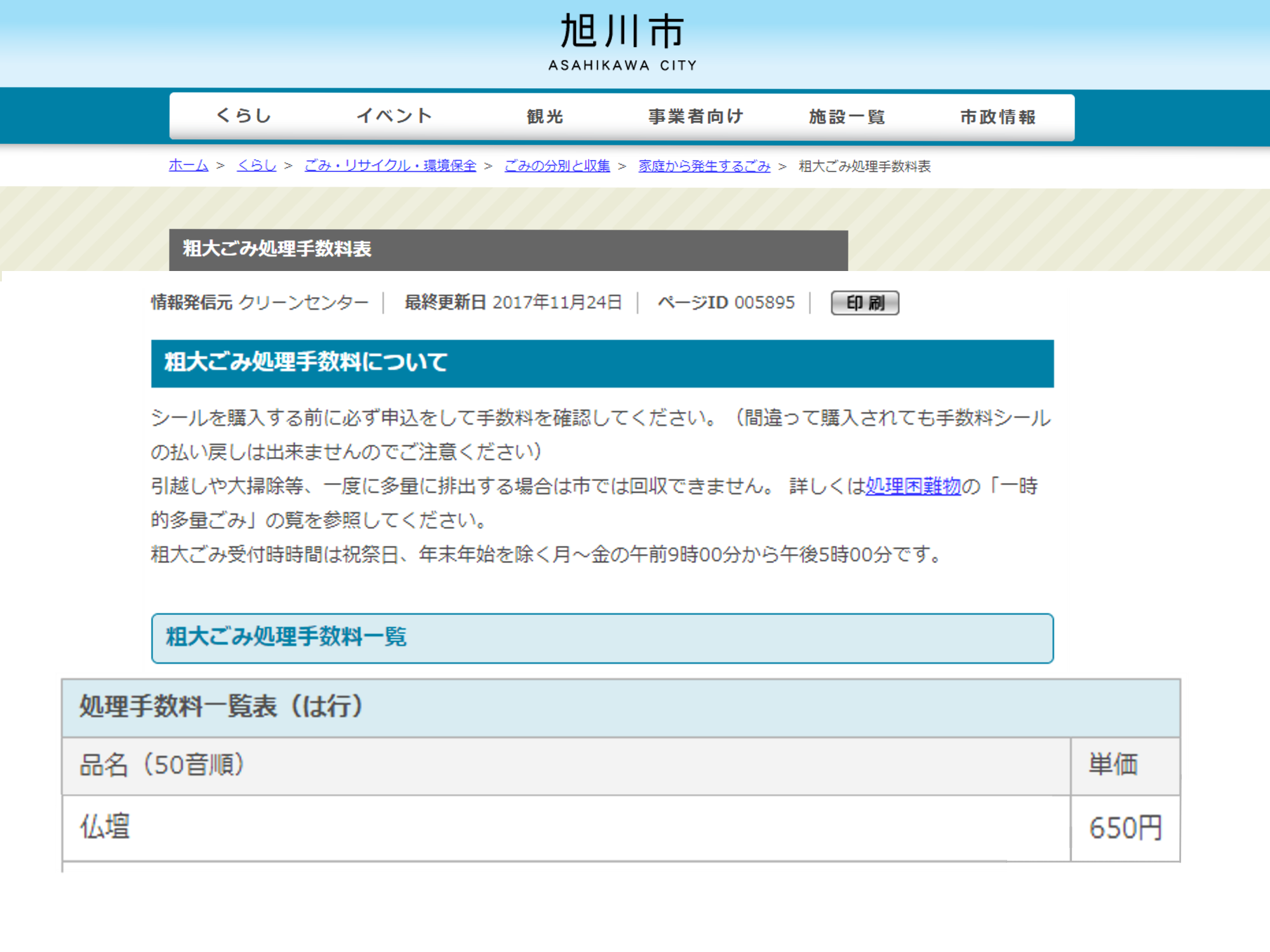Open the 施設一覧 menu
This screenshot has width=1270, height=952.
(x=846, y=116)
